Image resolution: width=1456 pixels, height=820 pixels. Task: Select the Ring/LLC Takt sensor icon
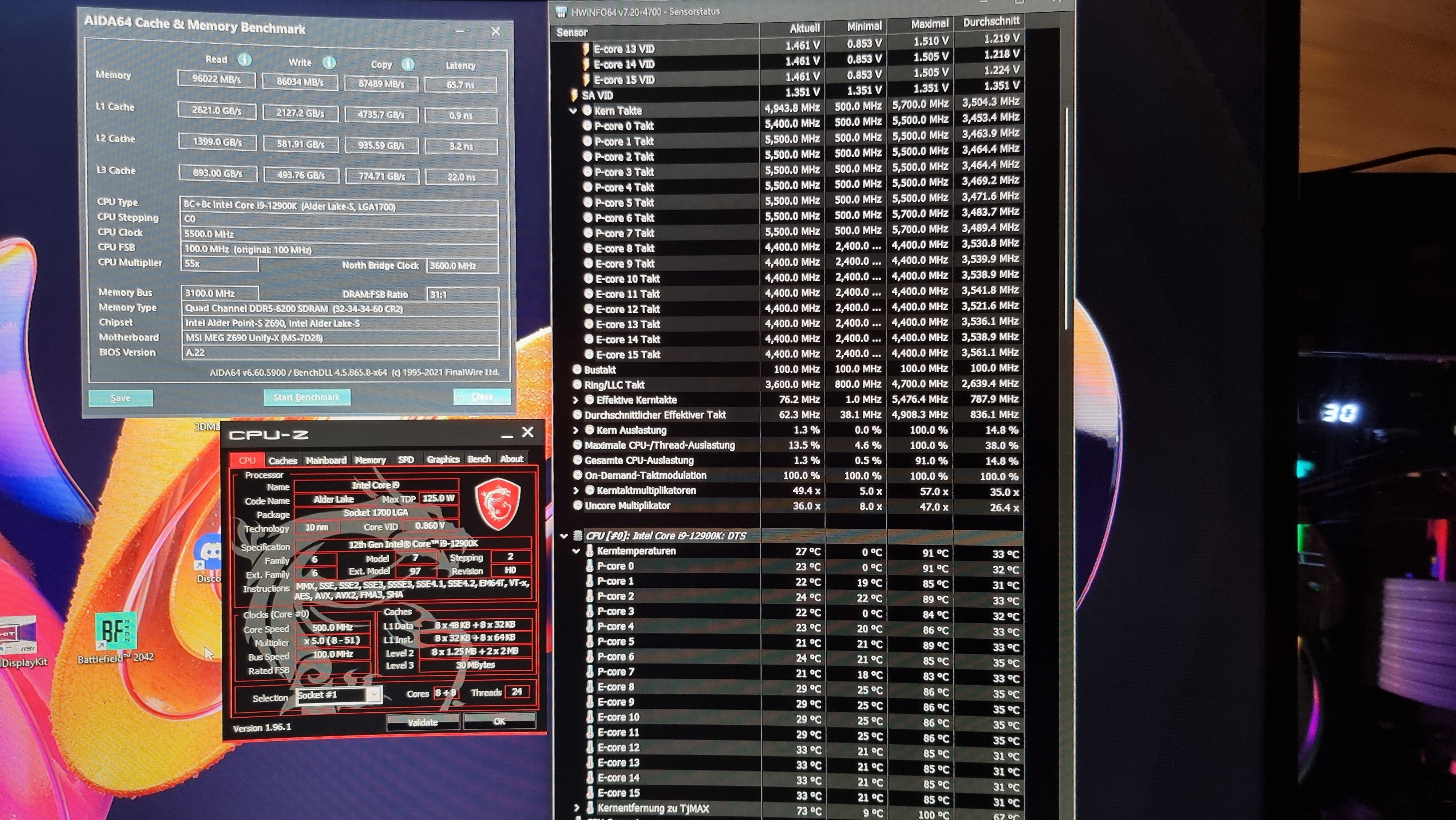click(577, 385)
